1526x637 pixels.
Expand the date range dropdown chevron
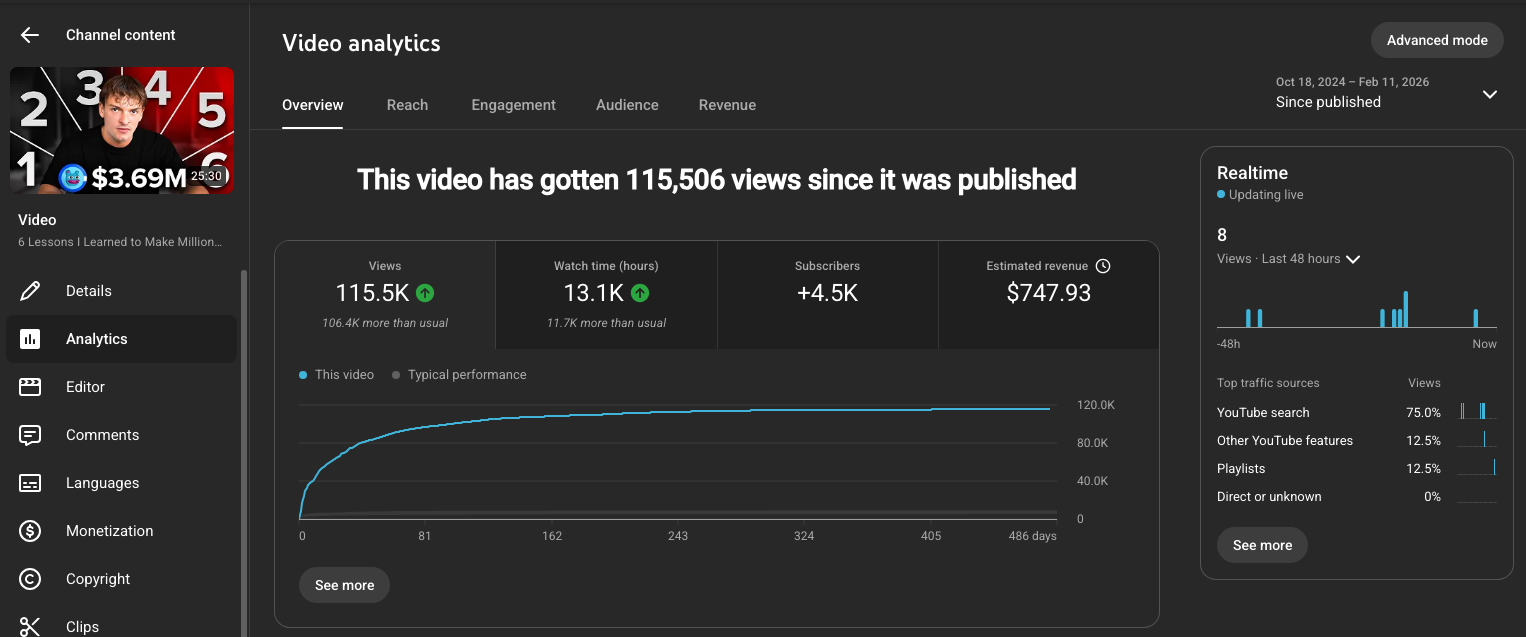click(x=1490, y=93)
